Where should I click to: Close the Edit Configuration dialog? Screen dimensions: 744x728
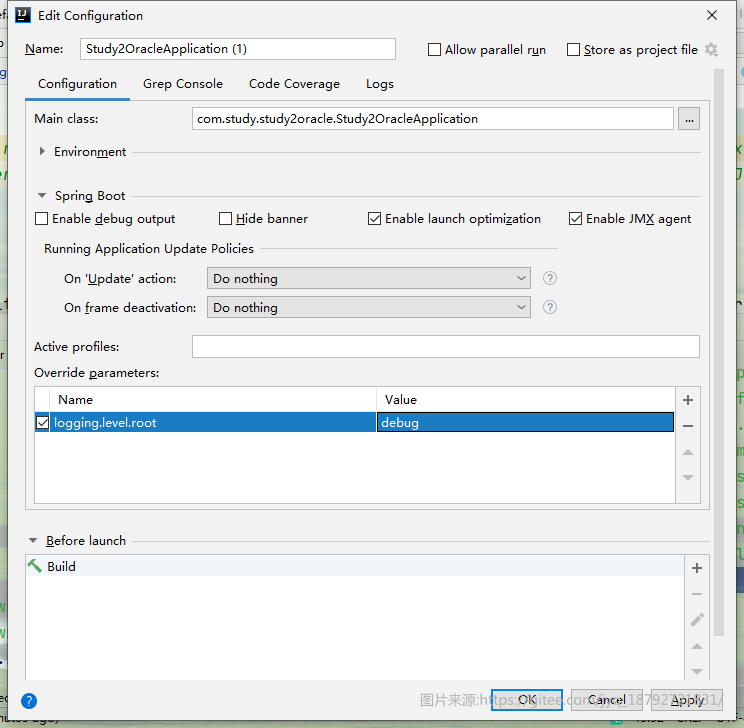tap(712, 15)
